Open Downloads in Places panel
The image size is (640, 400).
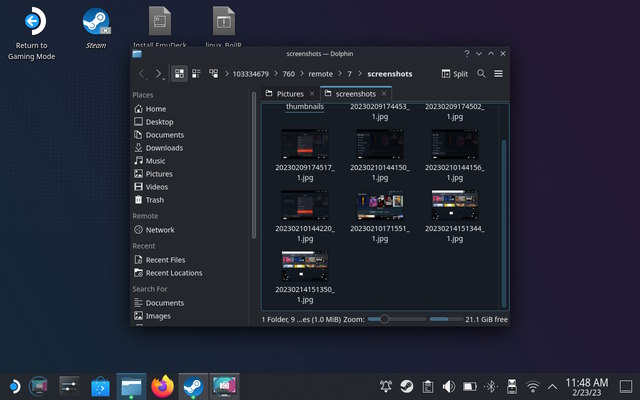coord(158,148)
